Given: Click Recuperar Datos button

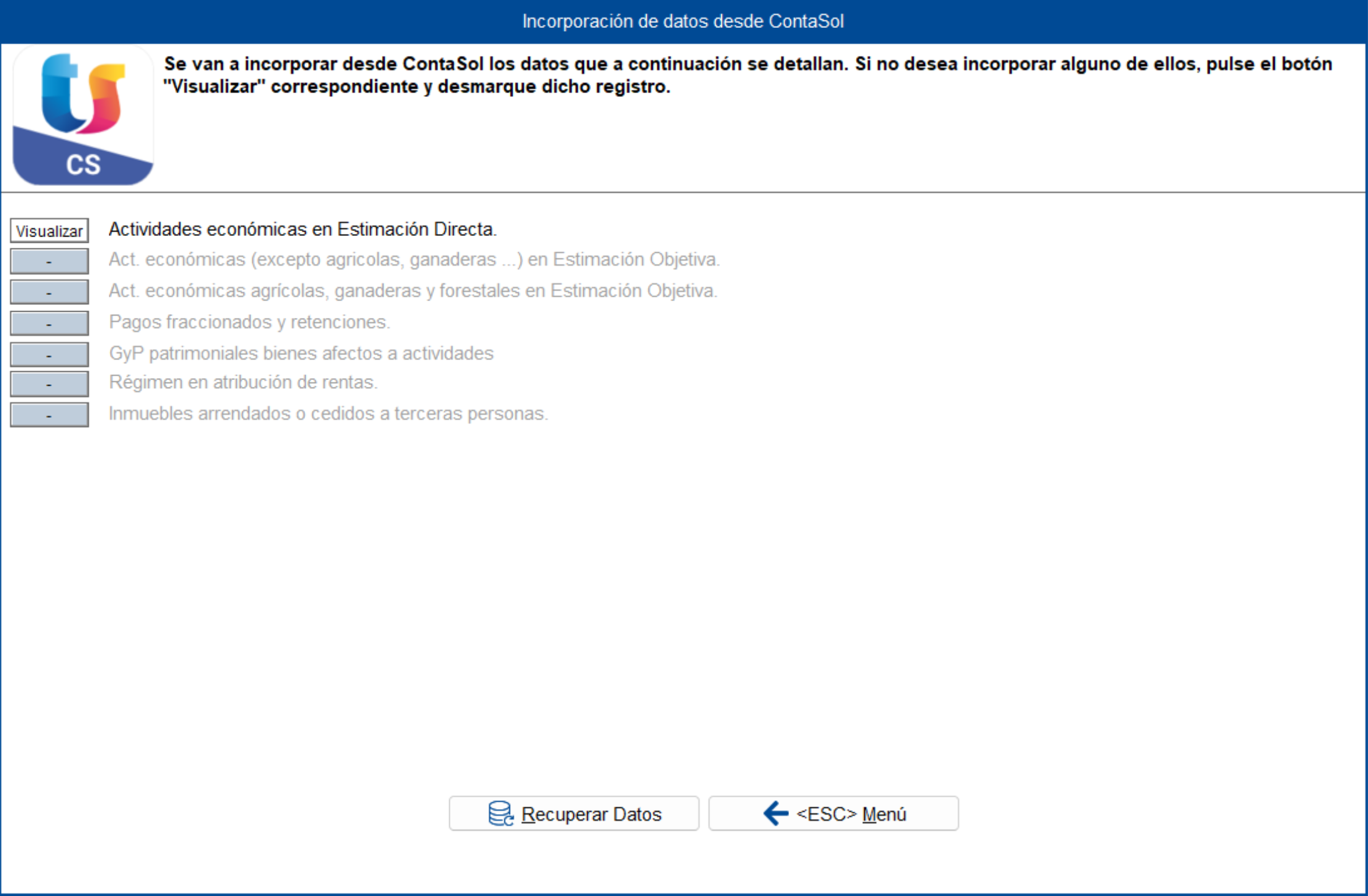Looking at the screenshot, I should pyautogui.click(x=574, y=813).
